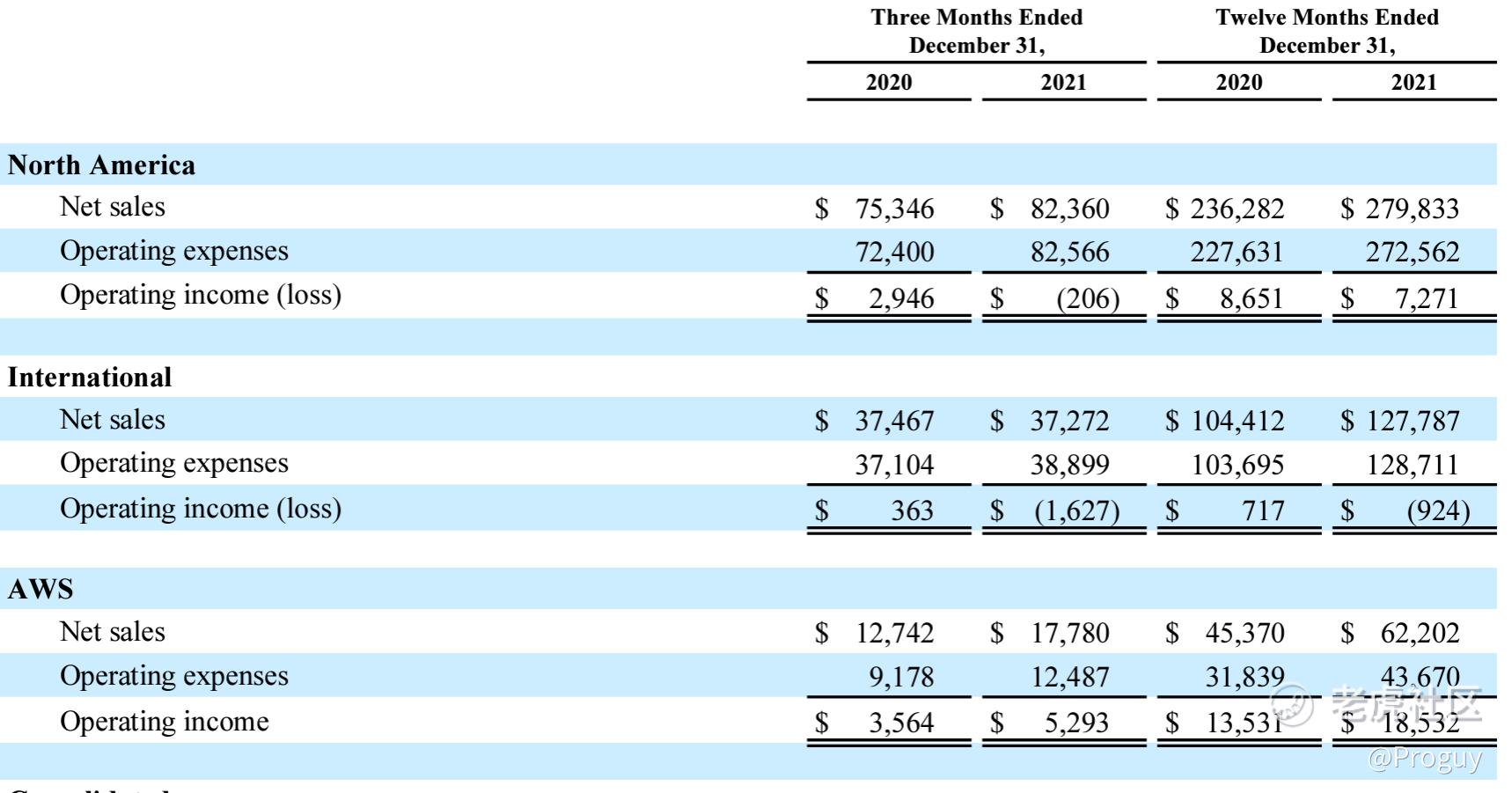This screenshot has width=1512, height=793.
Task: Select operating expenses value 272,562
Action: coord(1413,253)
